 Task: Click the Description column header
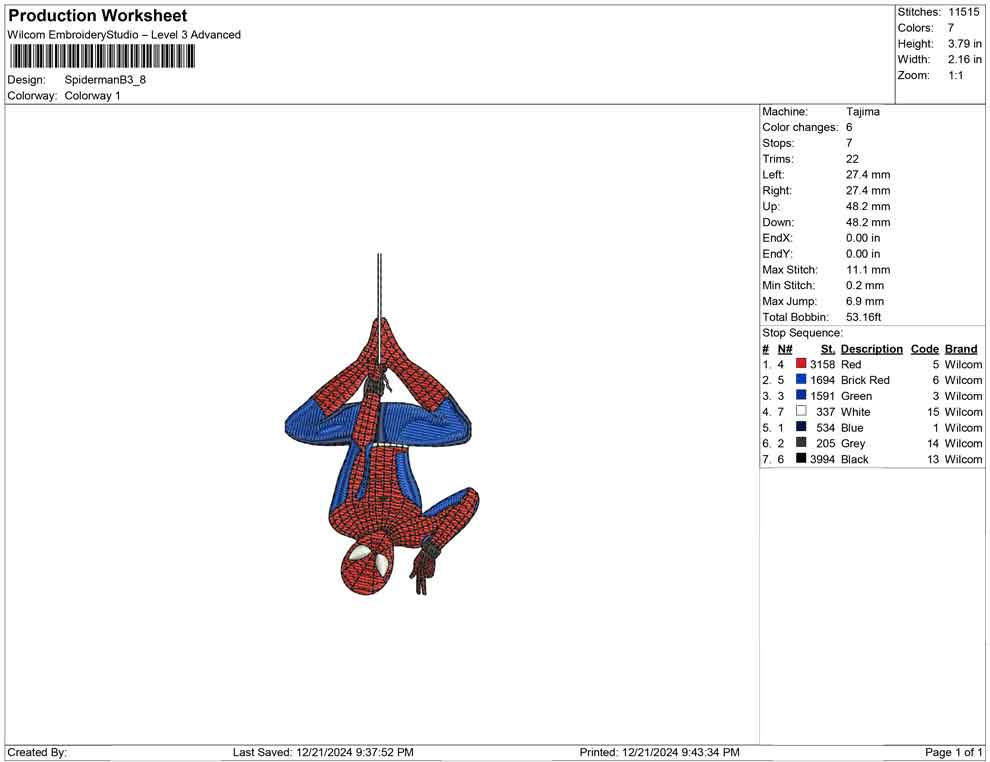click(x=871, y=349)
